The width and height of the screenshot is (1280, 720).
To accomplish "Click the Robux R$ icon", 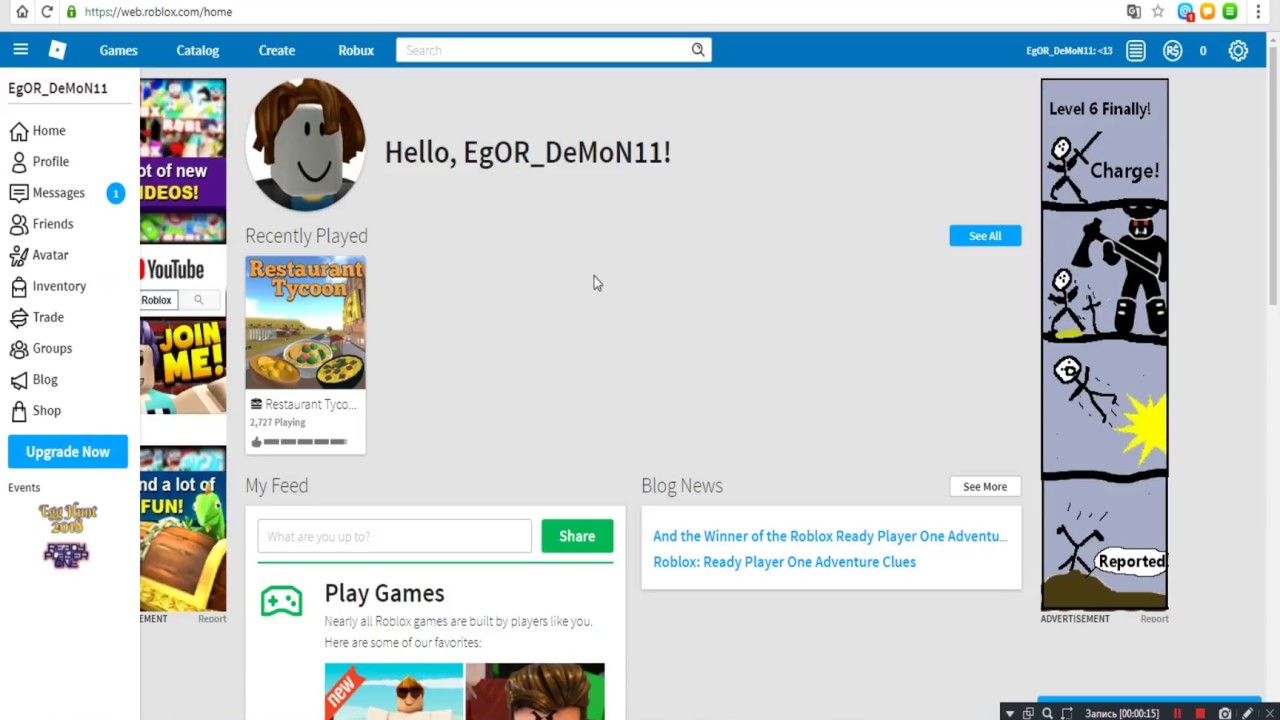I will click(x=1172, y=50).
